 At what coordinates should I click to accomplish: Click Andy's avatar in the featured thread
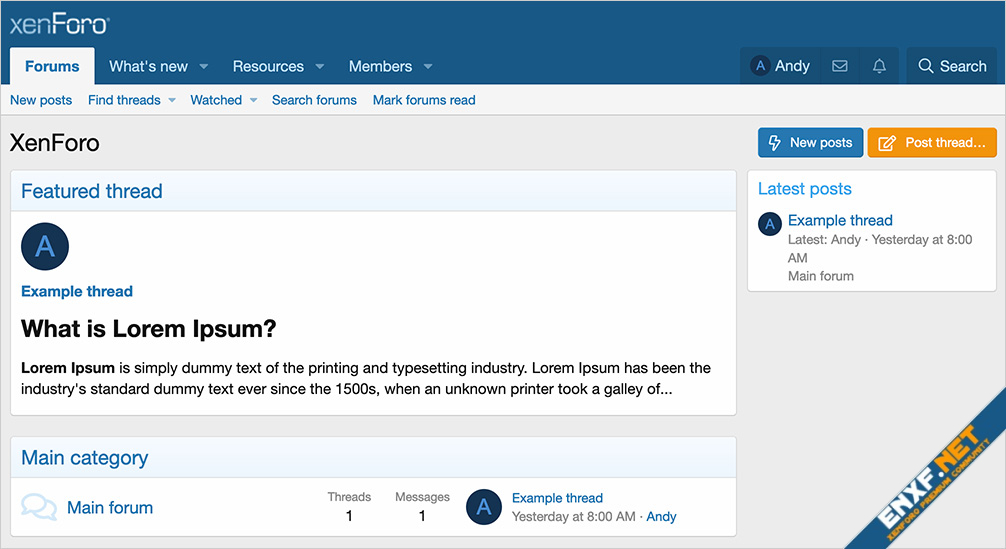click(x=45, y=246)
